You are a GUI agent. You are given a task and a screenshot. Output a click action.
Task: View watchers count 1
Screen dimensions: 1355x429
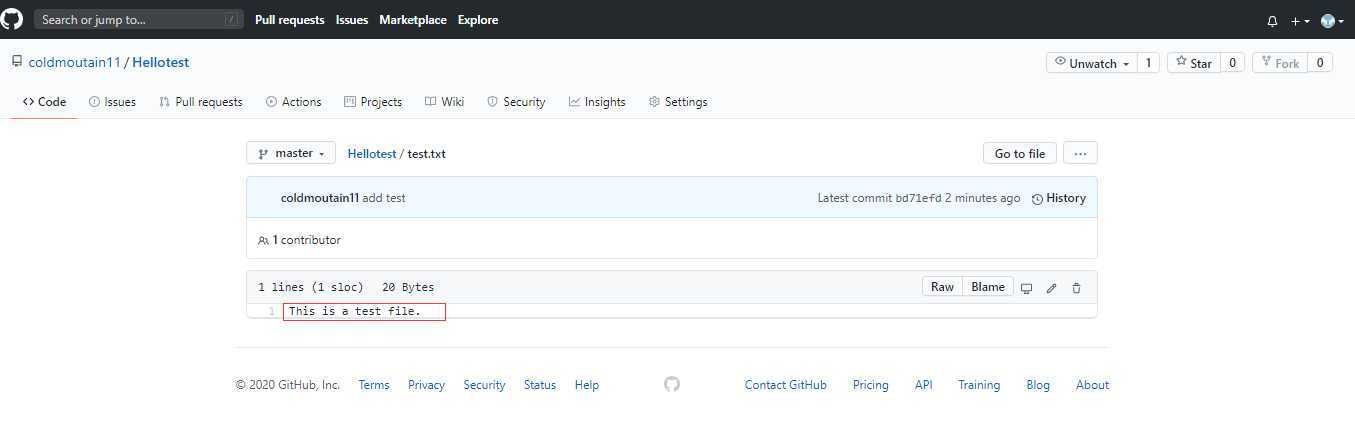[x=1149, y=63]
